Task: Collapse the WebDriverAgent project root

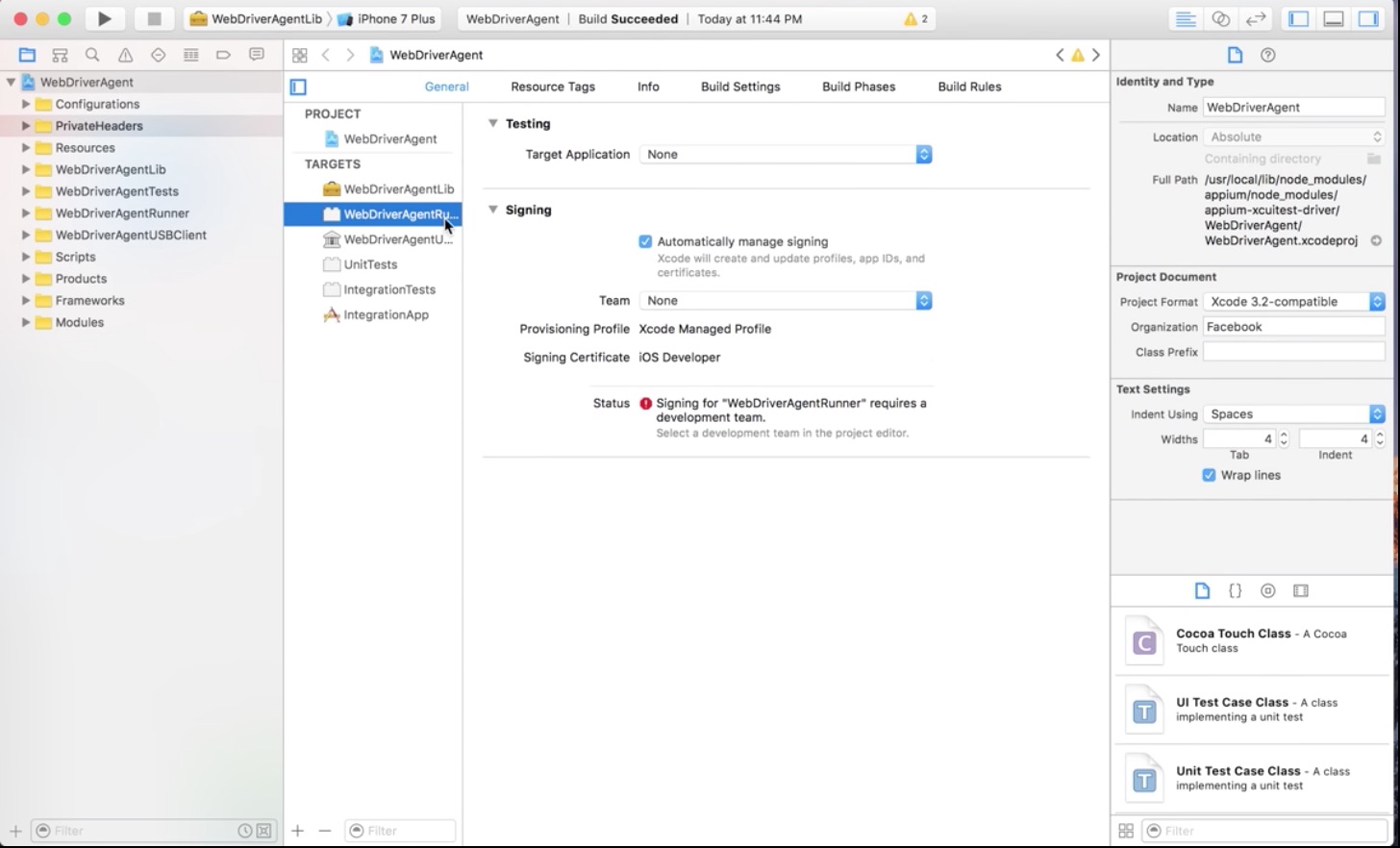Action: pyautogui.click(x=11, y=82)
